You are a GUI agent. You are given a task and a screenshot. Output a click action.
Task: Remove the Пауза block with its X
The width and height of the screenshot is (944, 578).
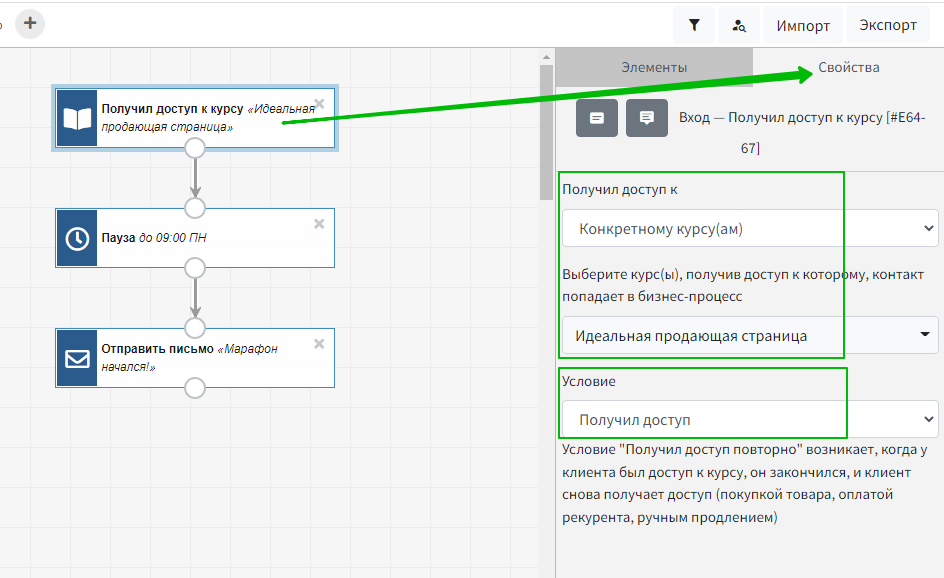[319, 224]
